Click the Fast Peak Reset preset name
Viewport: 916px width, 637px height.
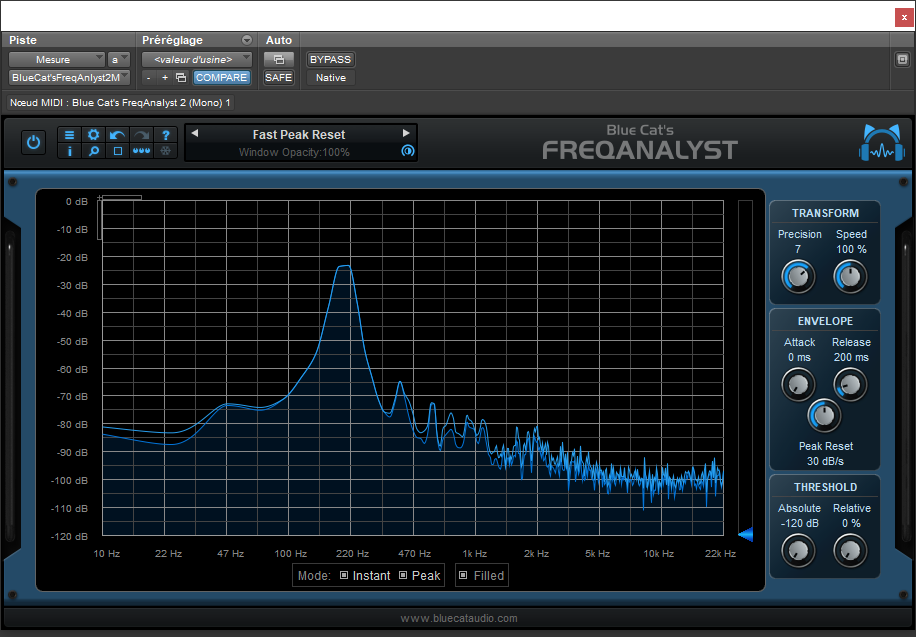tap(299, 134)
